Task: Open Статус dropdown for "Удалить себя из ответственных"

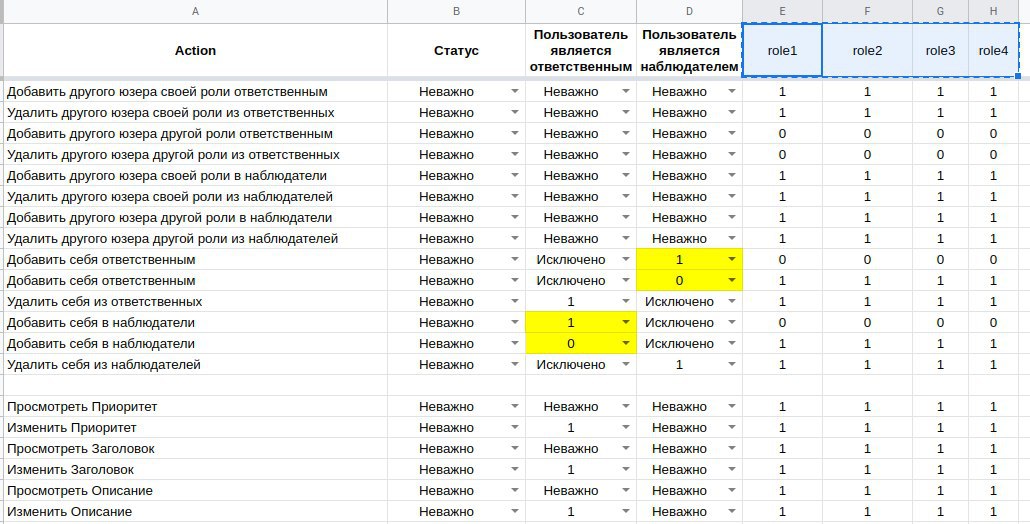Action: pos(515,302)
